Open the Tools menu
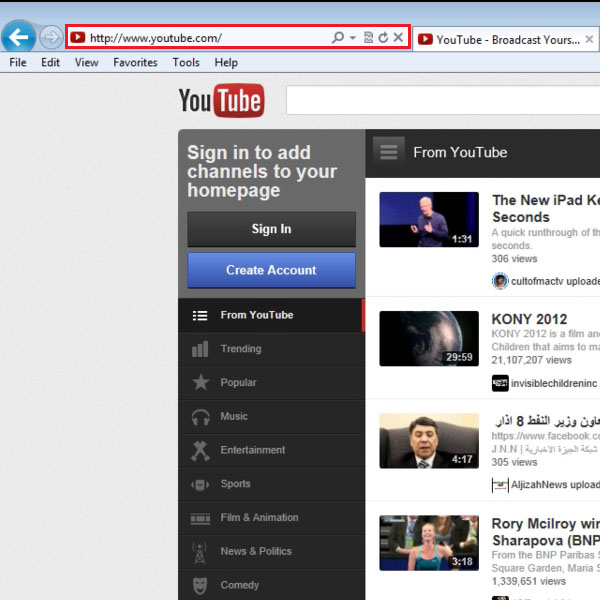 (x=186, y=62)
